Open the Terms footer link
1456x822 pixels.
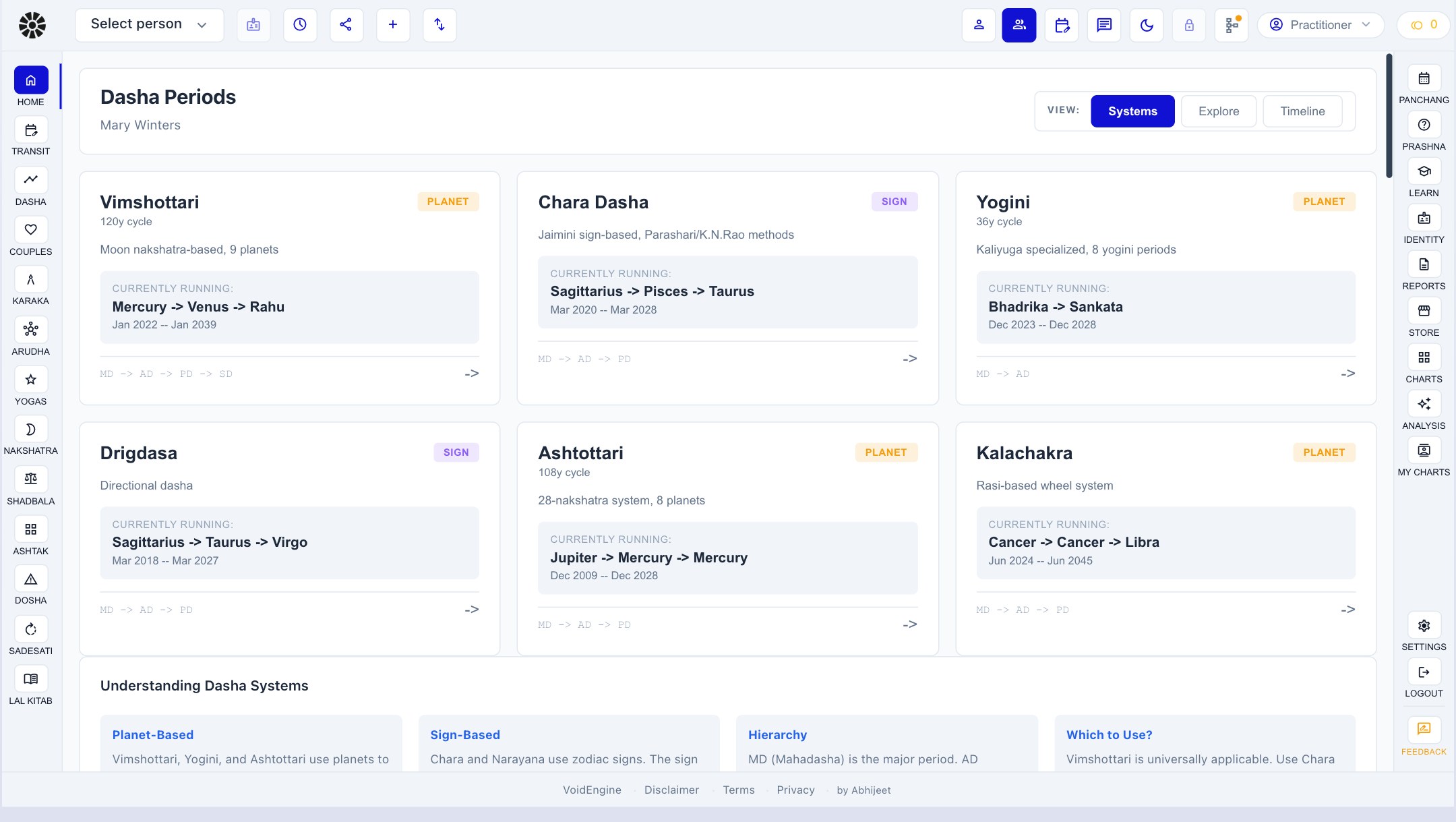click(x=739, y=790)
